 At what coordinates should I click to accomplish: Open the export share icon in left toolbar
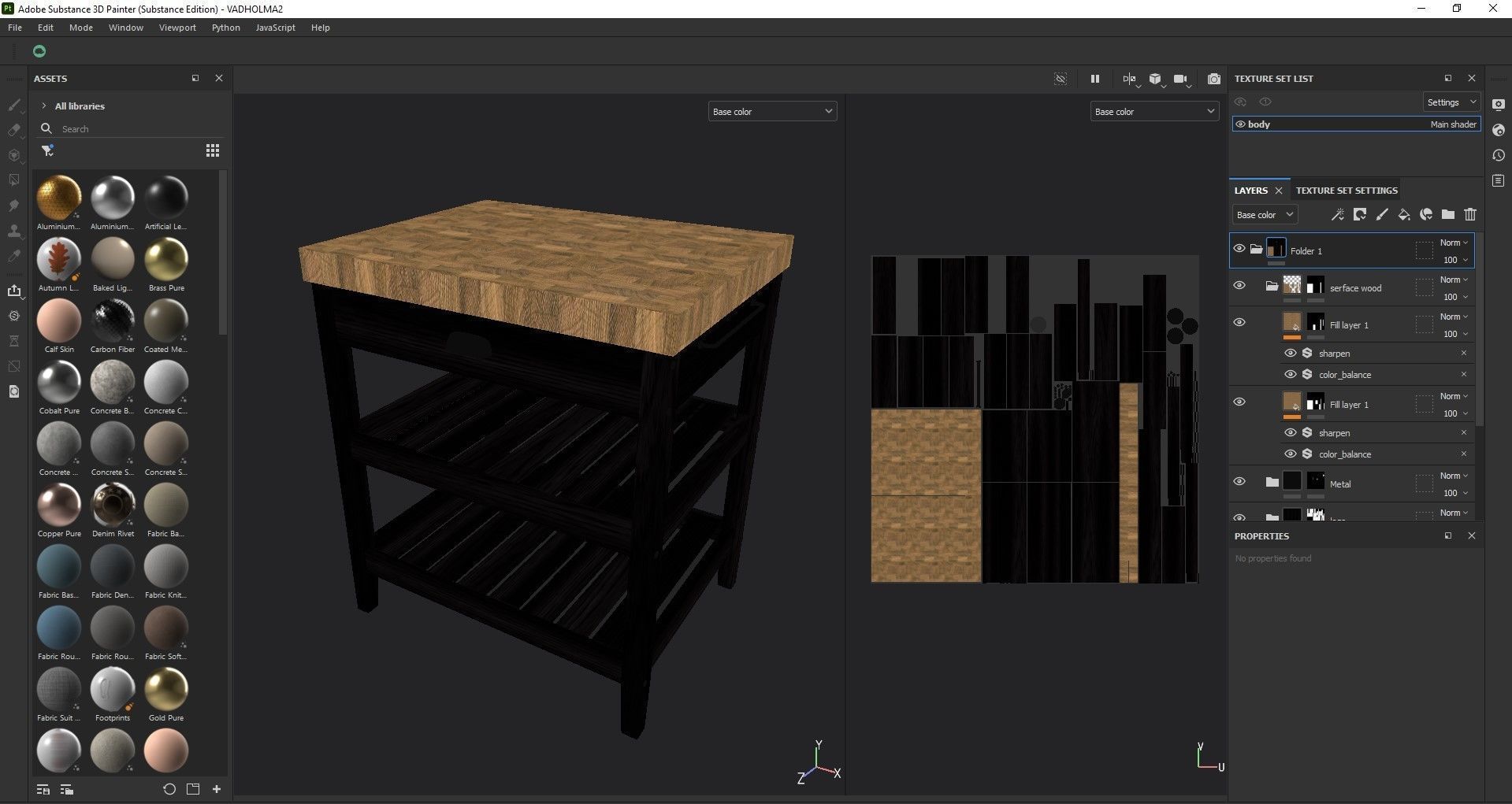coord(14,291)
